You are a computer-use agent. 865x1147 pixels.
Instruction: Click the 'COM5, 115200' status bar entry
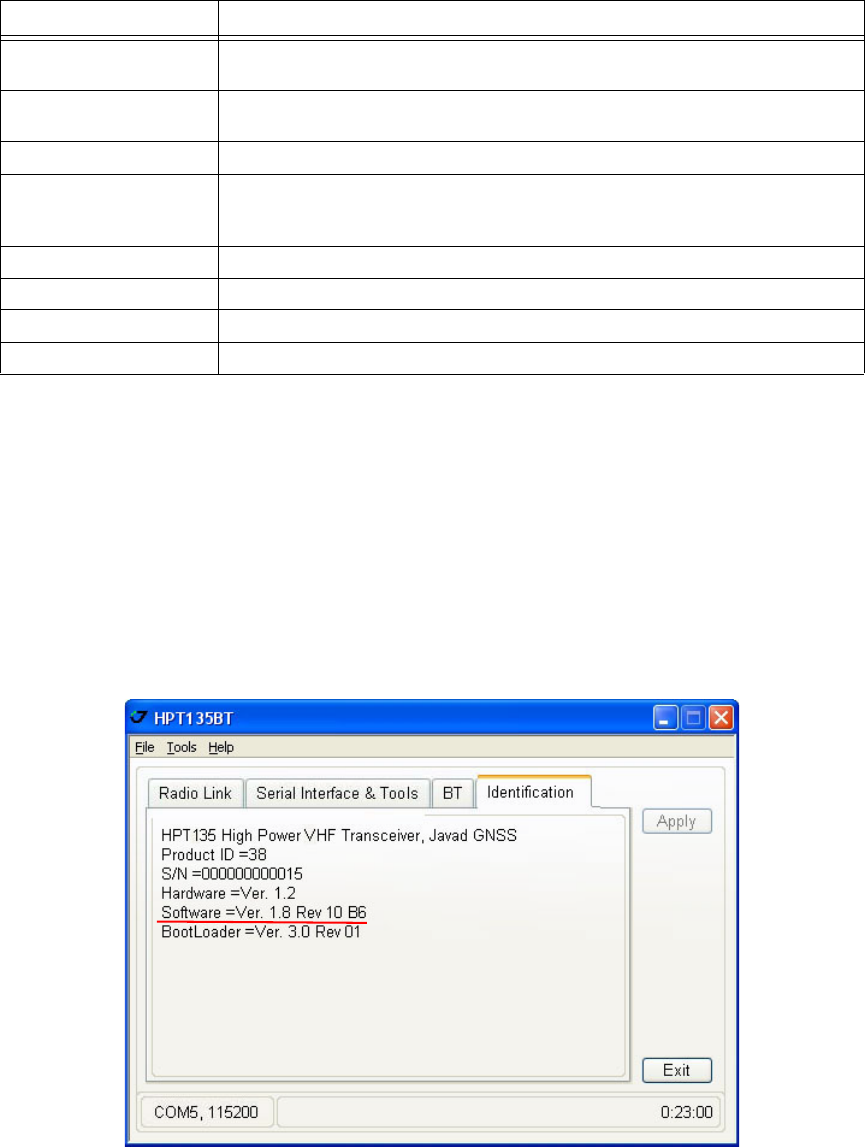206,1112
